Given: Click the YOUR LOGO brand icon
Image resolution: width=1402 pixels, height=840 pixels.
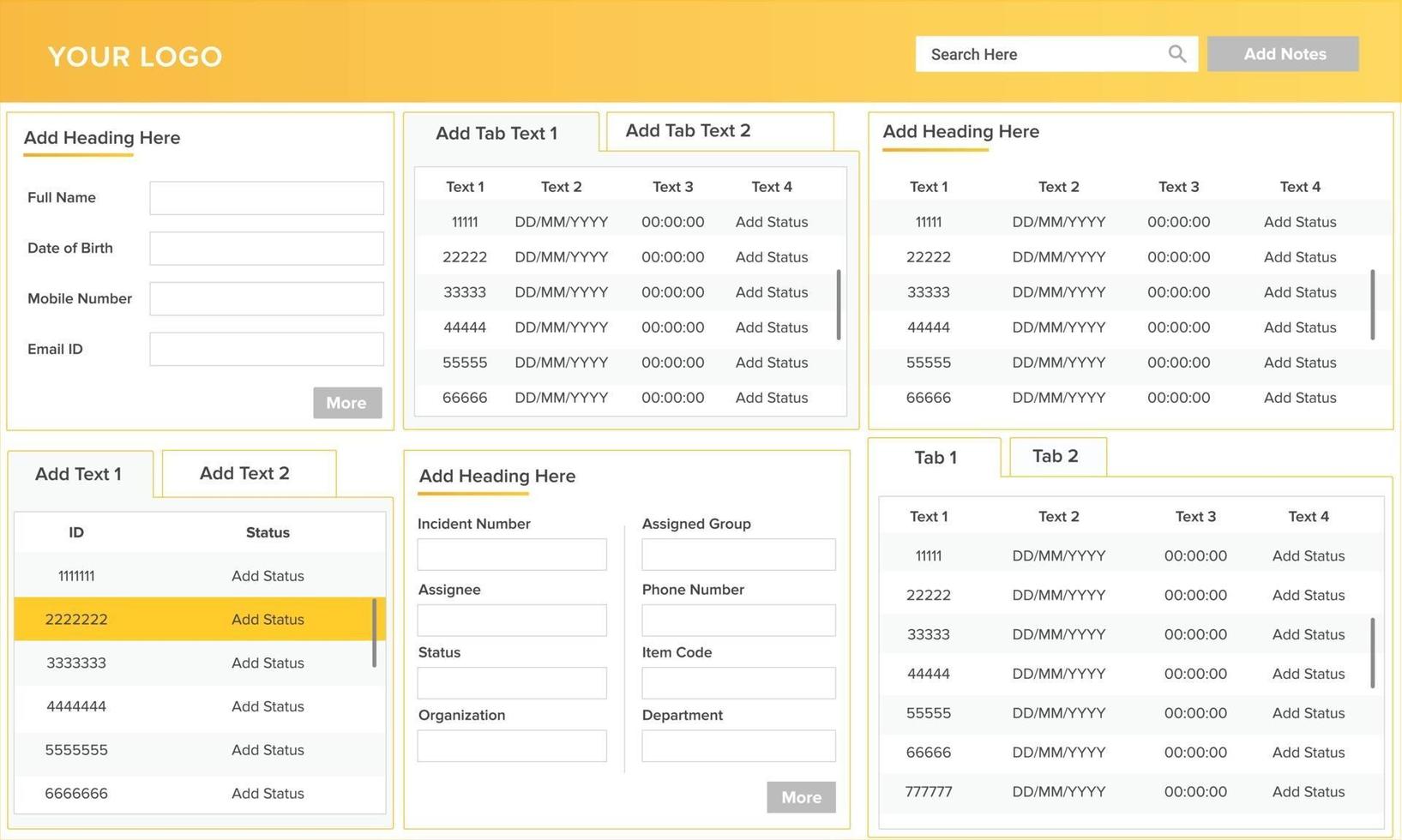Looking at the screenshot, I should (x=134, y=56).
